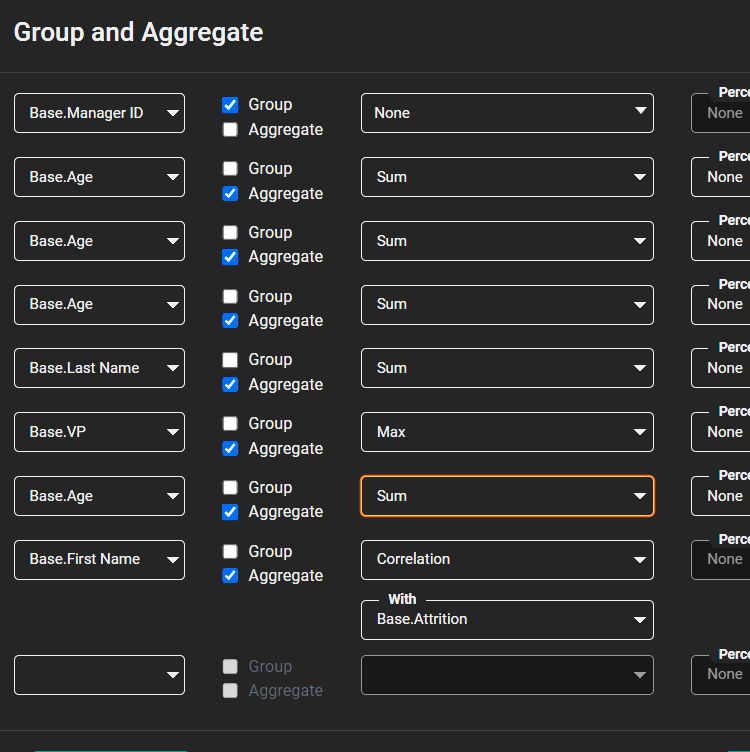Screen dimensions: 750x752
Task: Open the Base.VP field dropdown
Action: (99, 432)
